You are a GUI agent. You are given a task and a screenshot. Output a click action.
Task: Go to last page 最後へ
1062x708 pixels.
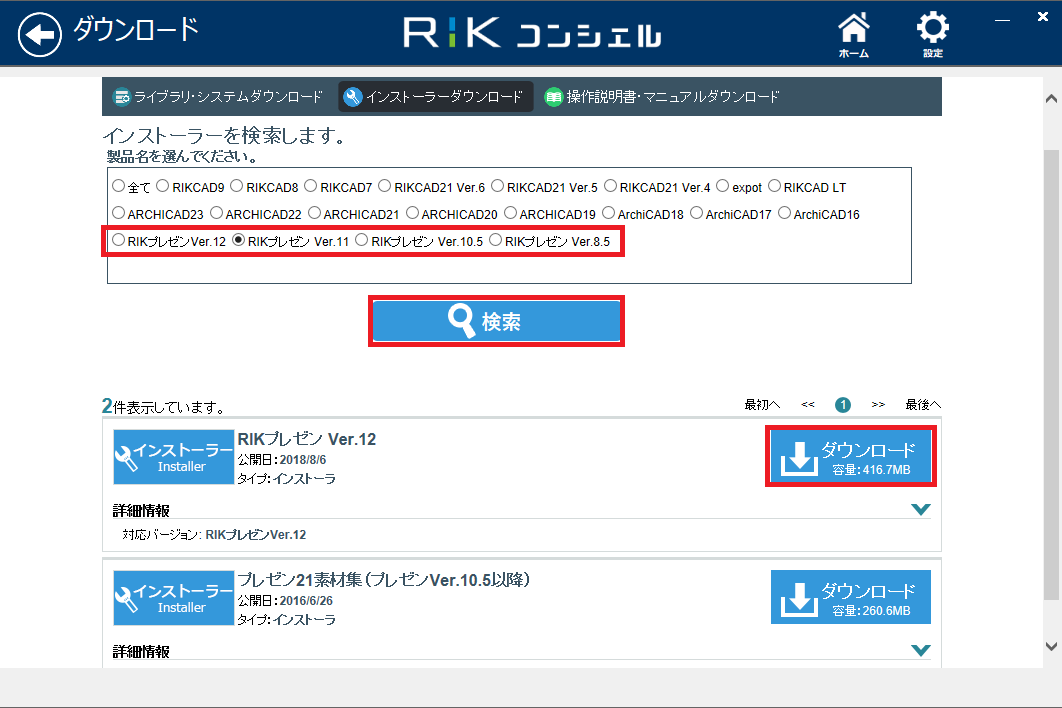tap(923, 404)
